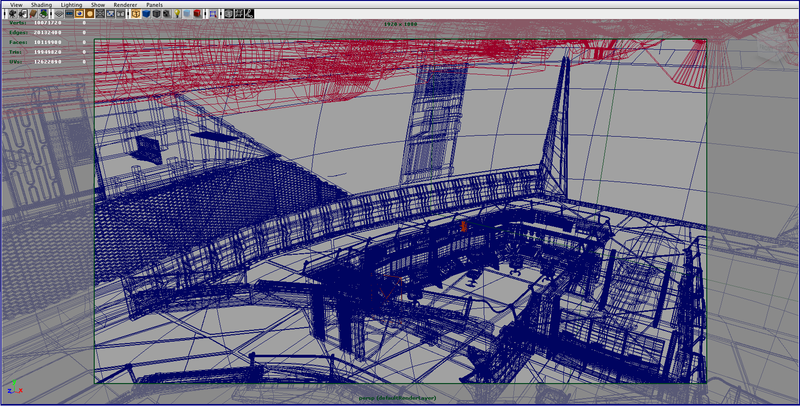The width and height of the screenshot is (800, 406).
Task: Open the View menu
Action: pyautogui.click(x=16, y=5)
